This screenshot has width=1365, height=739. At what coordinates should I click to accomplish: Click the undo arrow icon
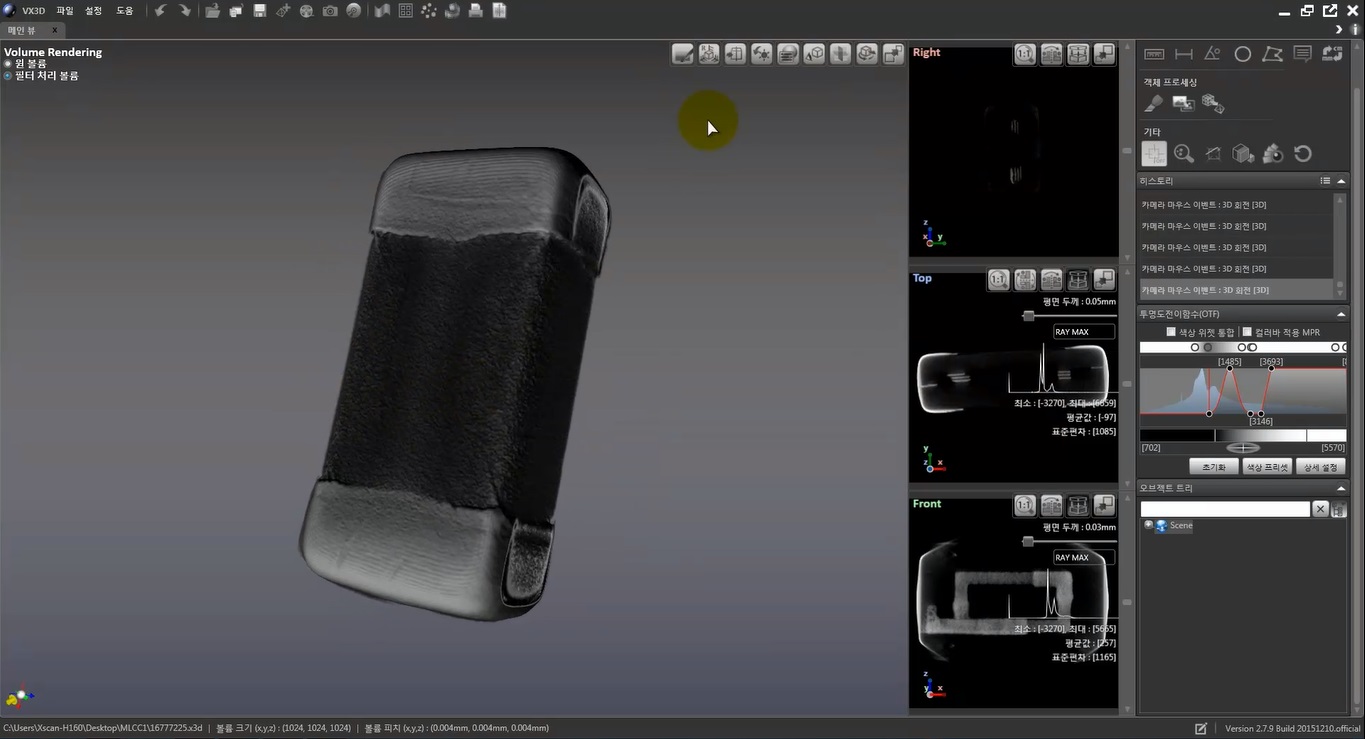[x=160, y=10]
